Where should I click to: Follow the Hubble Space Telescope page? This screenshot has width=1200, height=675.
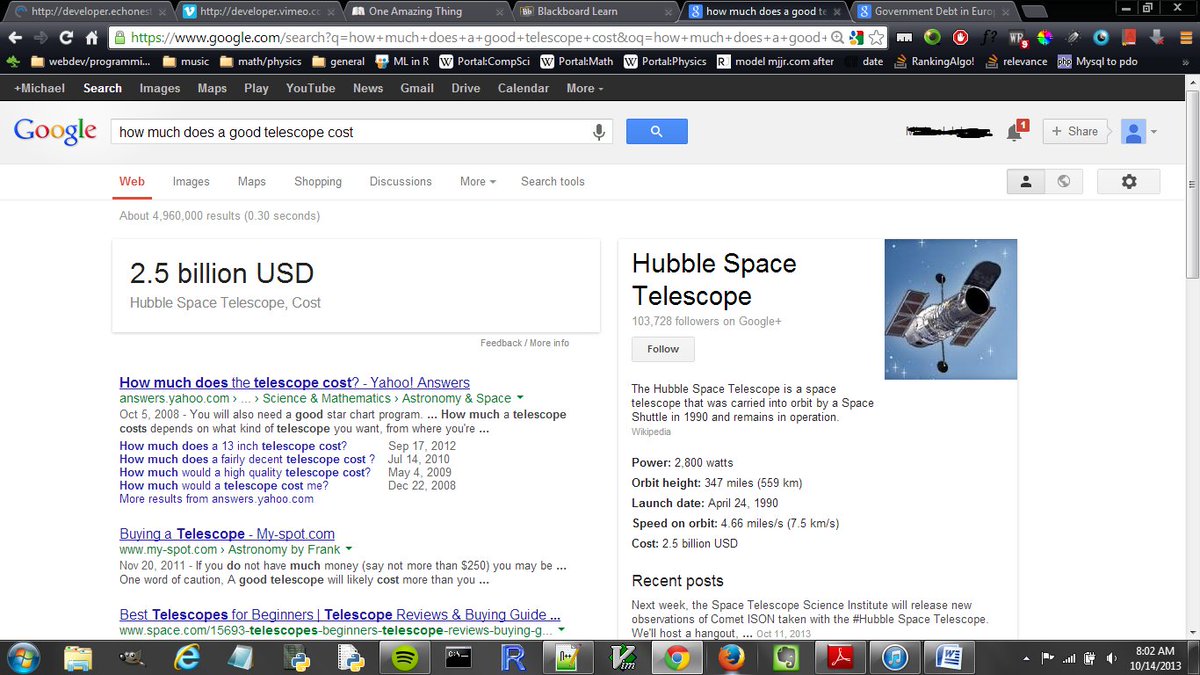tap(663, 349)
